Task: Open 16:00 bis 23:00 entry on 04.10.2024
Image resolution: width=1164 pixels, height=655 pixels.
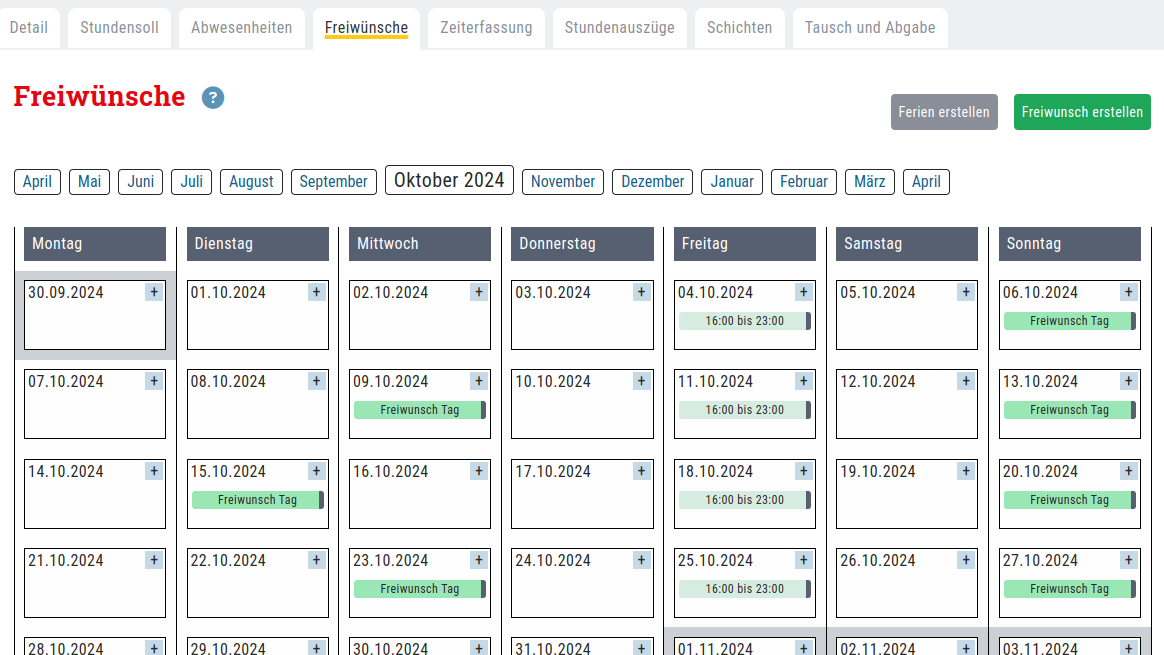Action: 744,321
